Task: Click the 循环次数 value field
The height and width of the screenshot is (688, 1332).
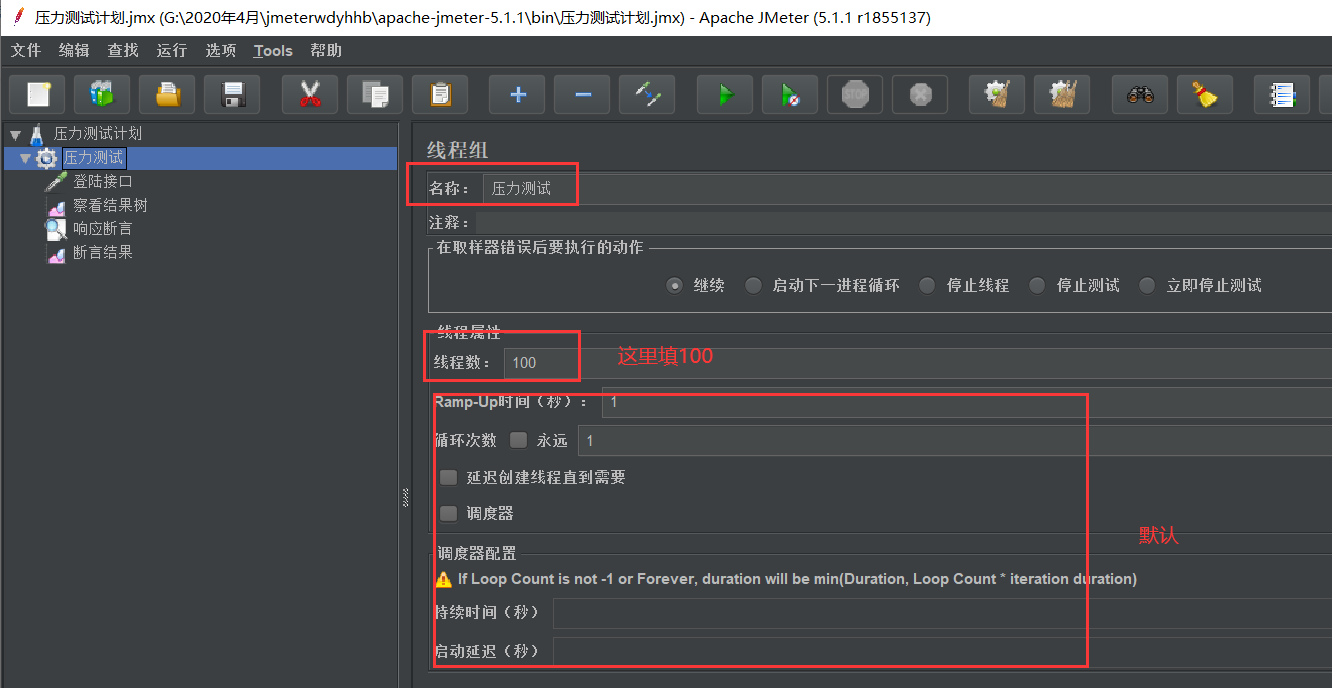Action: pos(955,440)
